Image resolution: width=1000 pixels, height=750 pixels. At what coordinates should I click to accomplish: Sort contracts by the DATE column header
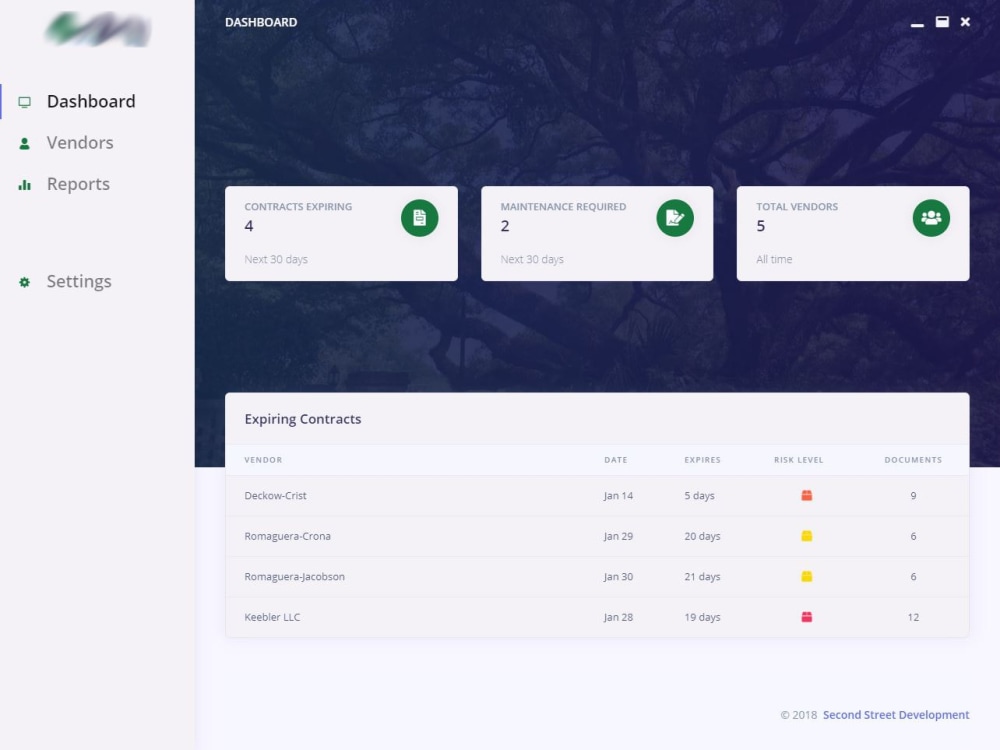[x=616, y=460]
